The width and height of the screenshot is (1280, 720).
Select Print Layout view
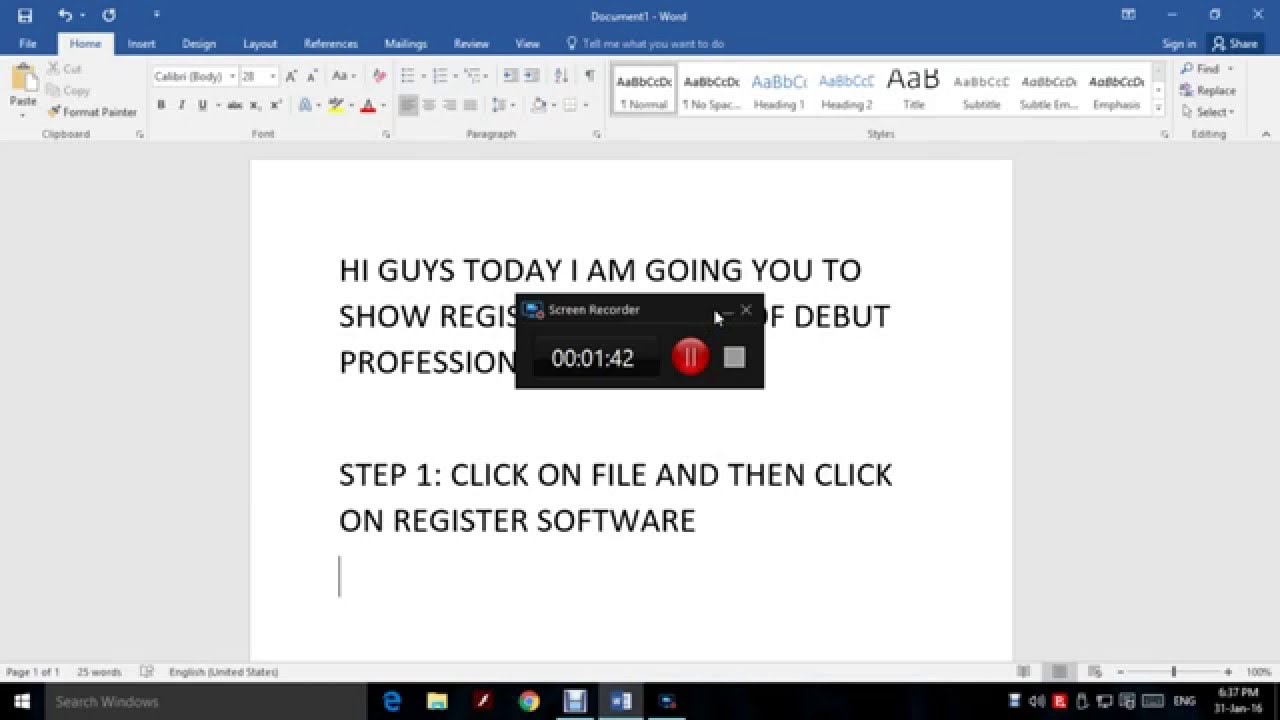[1059, 672]
